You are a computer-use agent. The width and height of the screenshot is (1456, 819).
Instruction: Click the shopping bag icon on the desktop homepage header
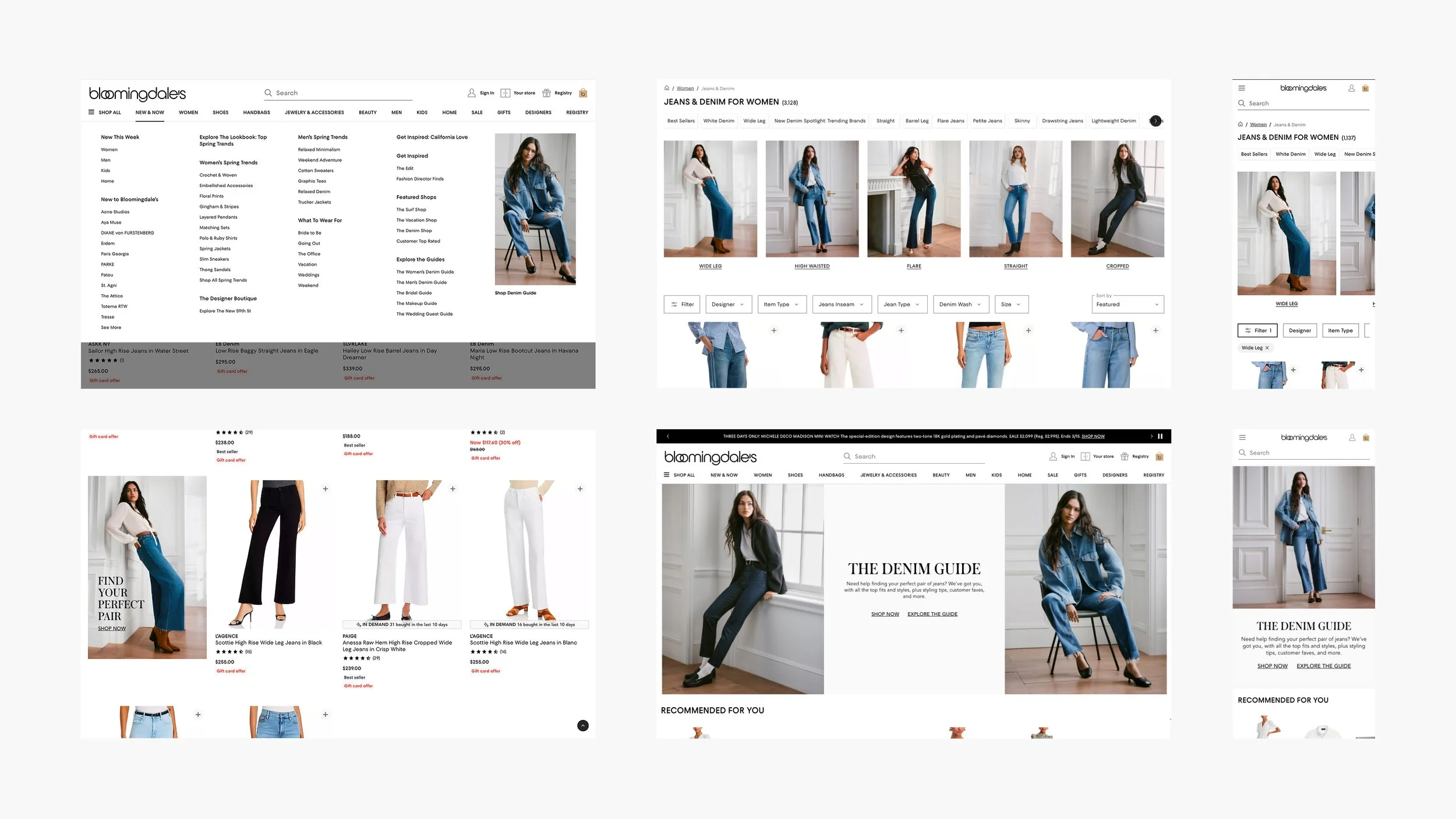1160,457
